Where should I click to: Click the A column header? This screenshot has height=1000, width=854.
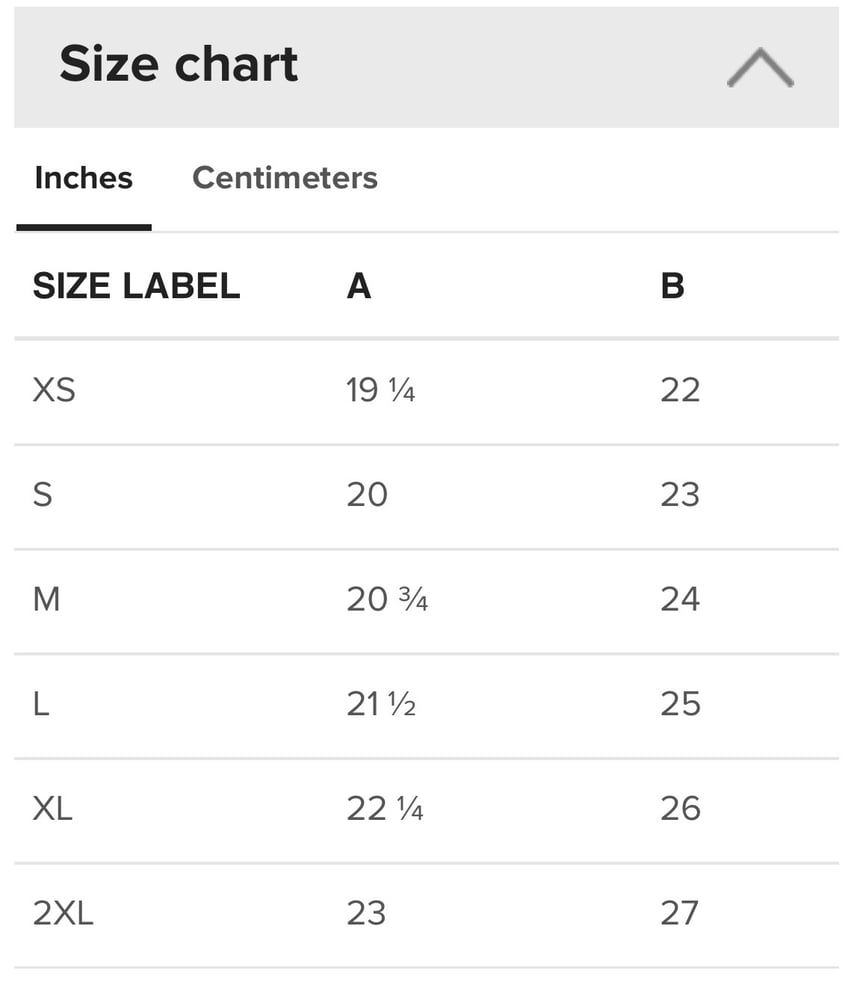(x=358, y=287)
